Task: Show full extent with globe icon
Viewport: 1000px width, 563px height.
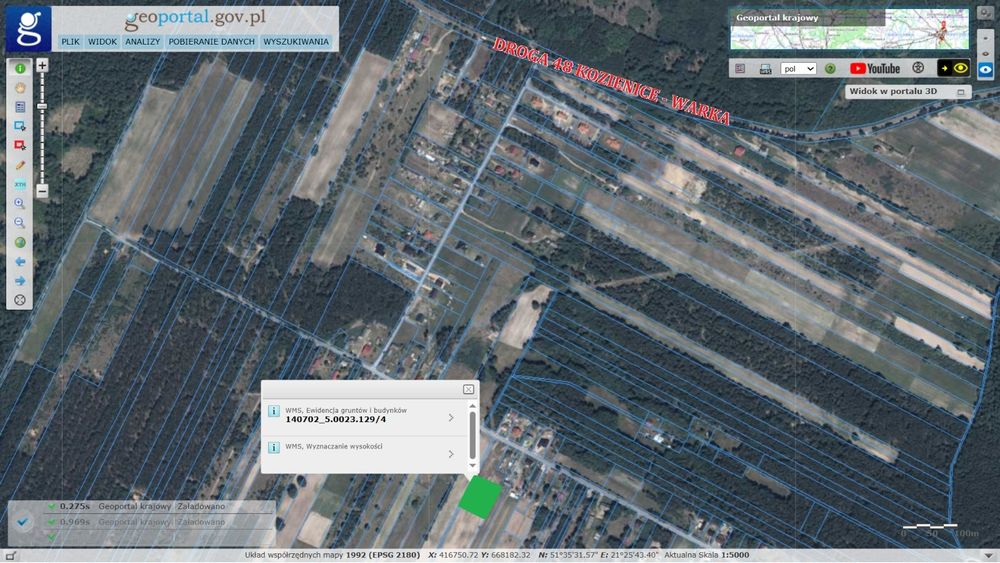Action: (x=20, y=242)
